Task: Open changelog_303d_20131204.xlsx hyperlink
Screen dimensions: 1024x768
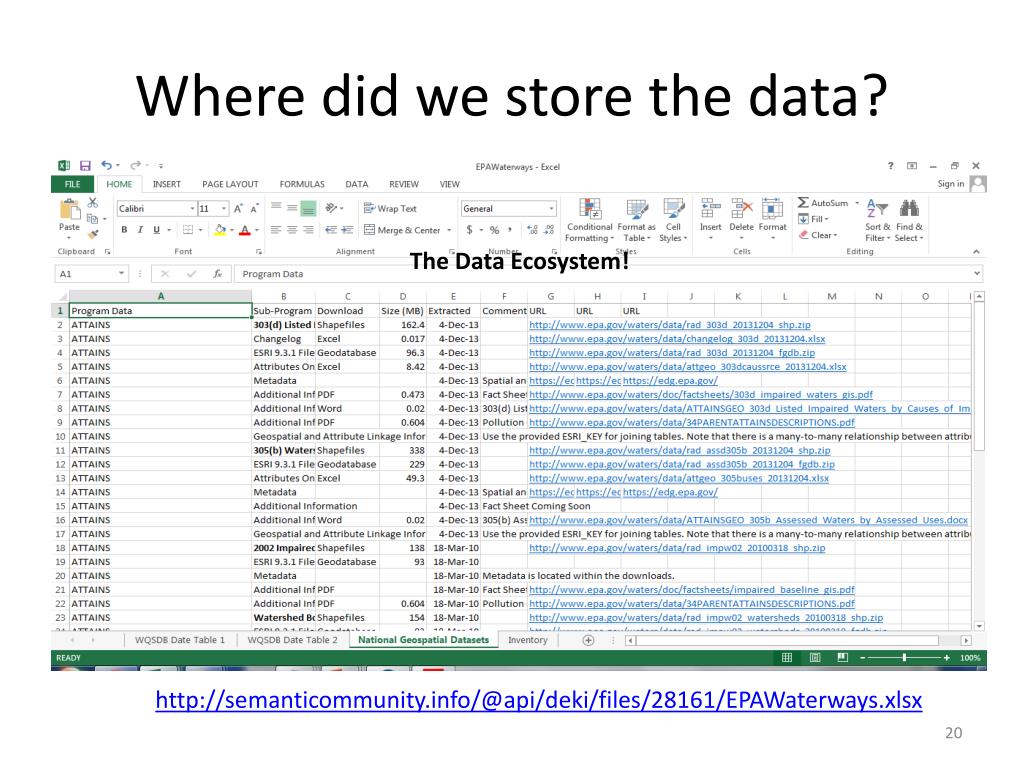Action: tap(677, 339)
